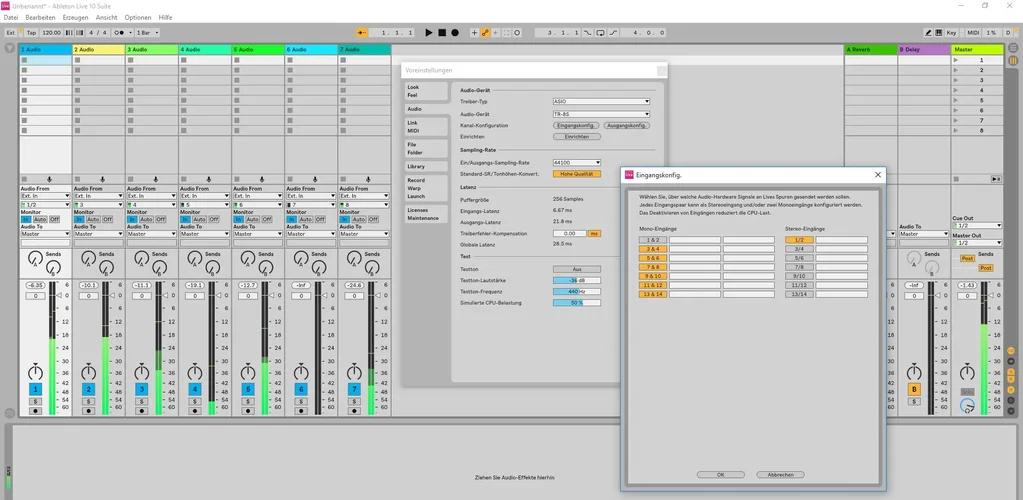Arm track 1 for recording
The height and width of the screenshot is (500, 1023).
pos(35,410)
